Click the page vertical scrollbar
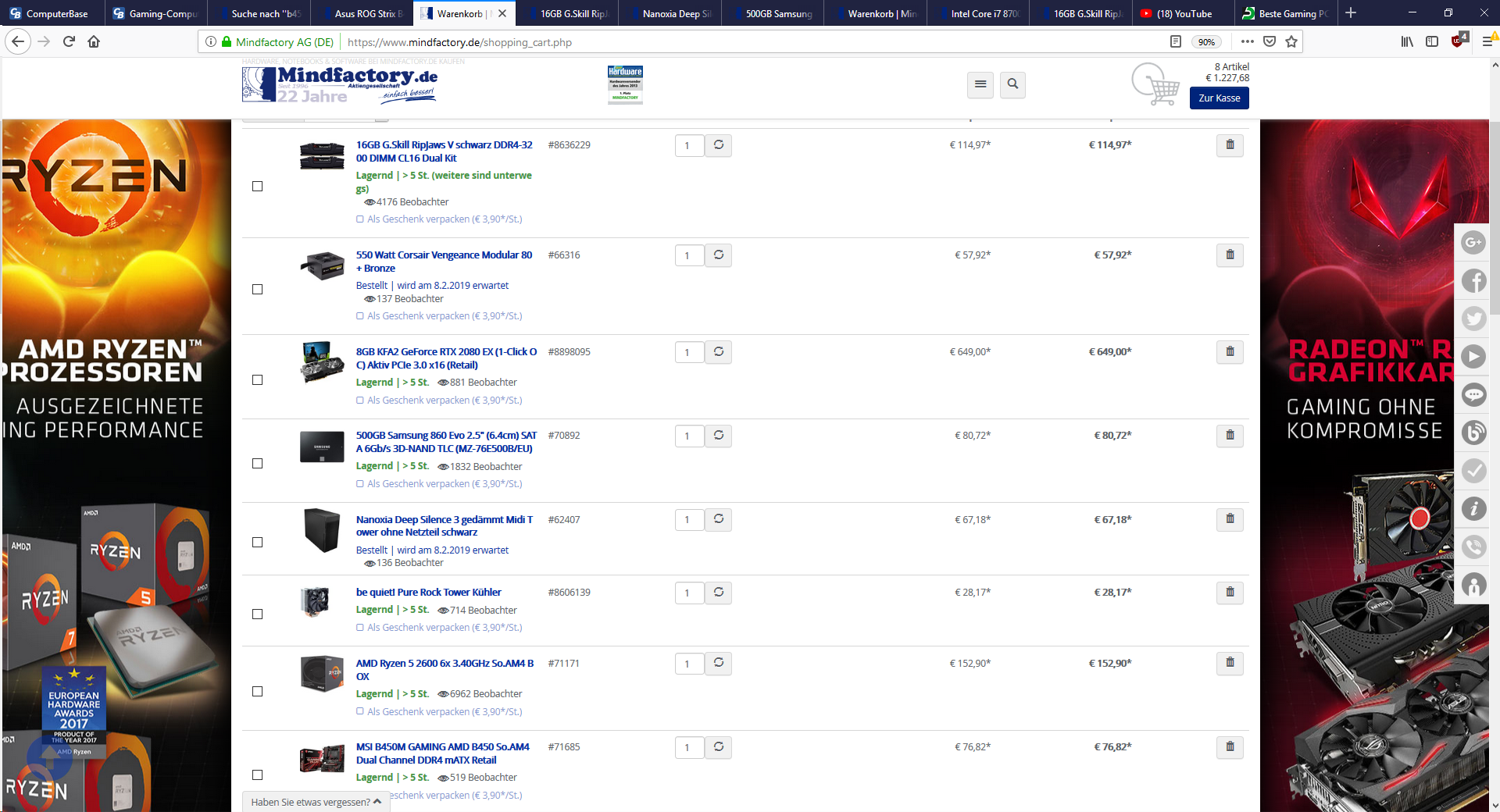1500x812 pixels. [1494, 219]
